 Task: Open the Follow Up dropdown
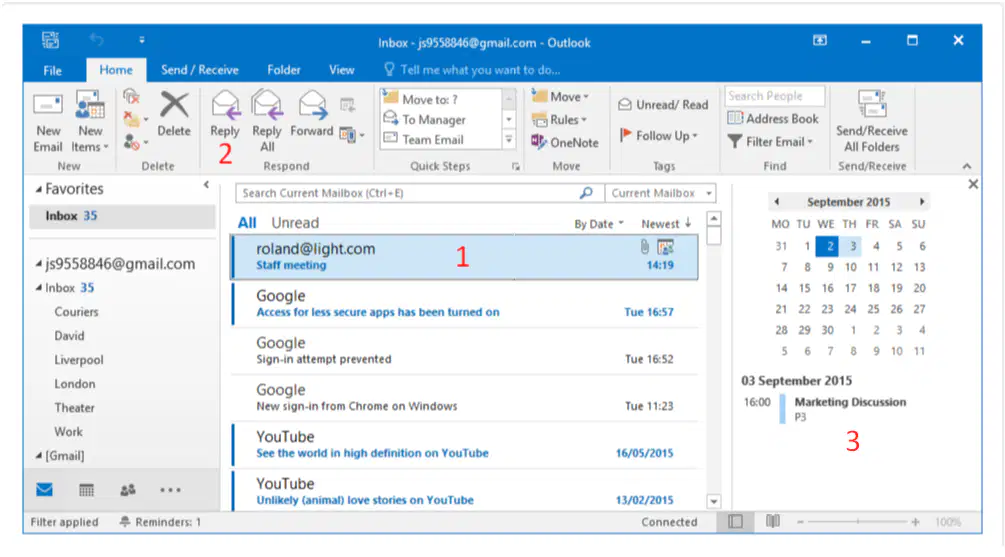pos(658,136)
